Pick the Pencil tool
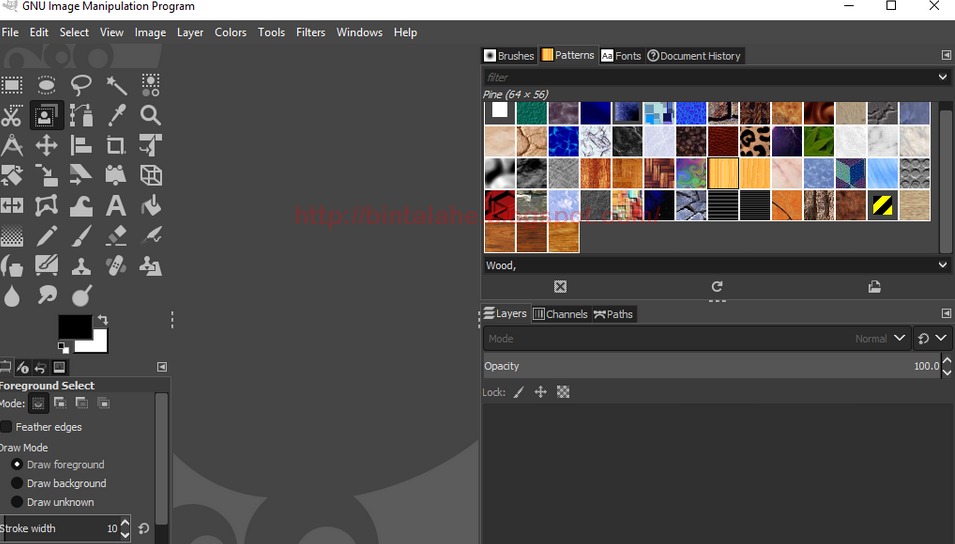Viewport: 955px width, 544px height. pos(46,236)
